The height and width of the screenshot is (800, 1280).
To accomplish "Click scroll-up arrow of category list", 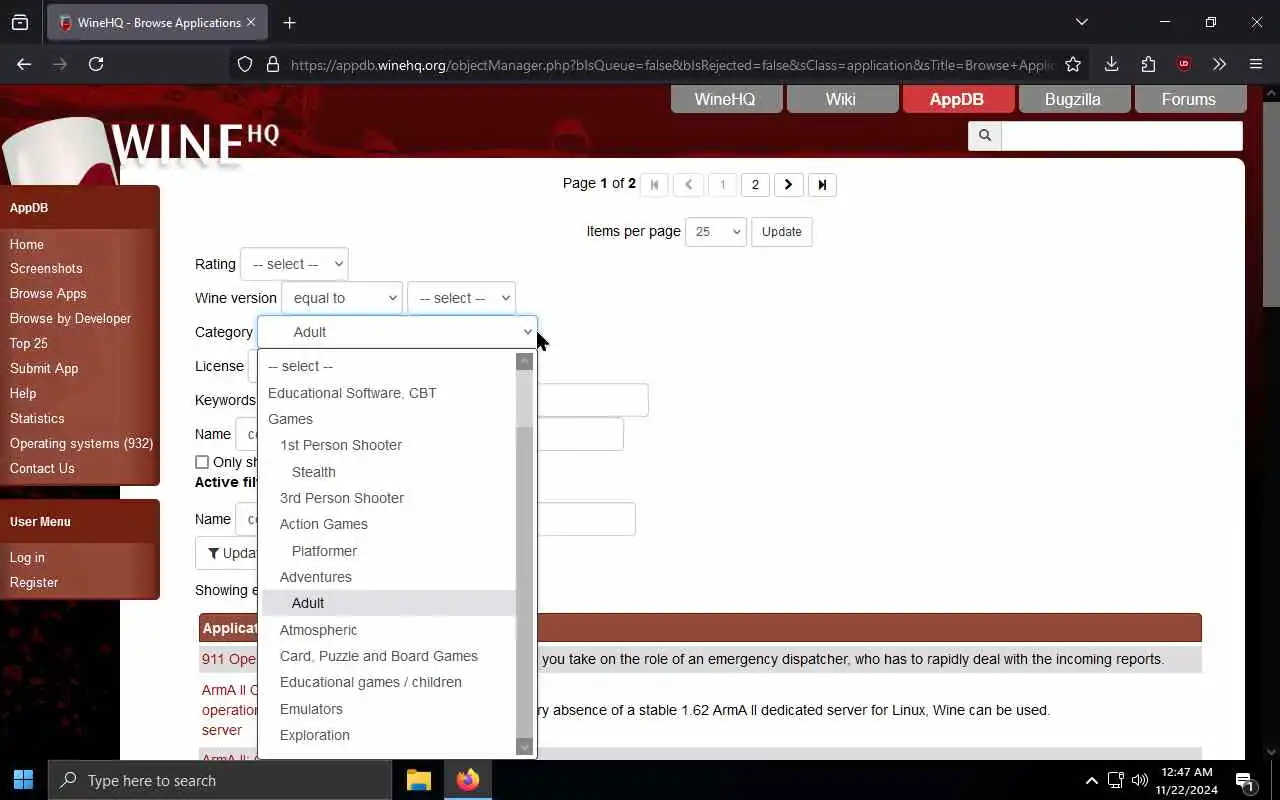I will point(524,362).
